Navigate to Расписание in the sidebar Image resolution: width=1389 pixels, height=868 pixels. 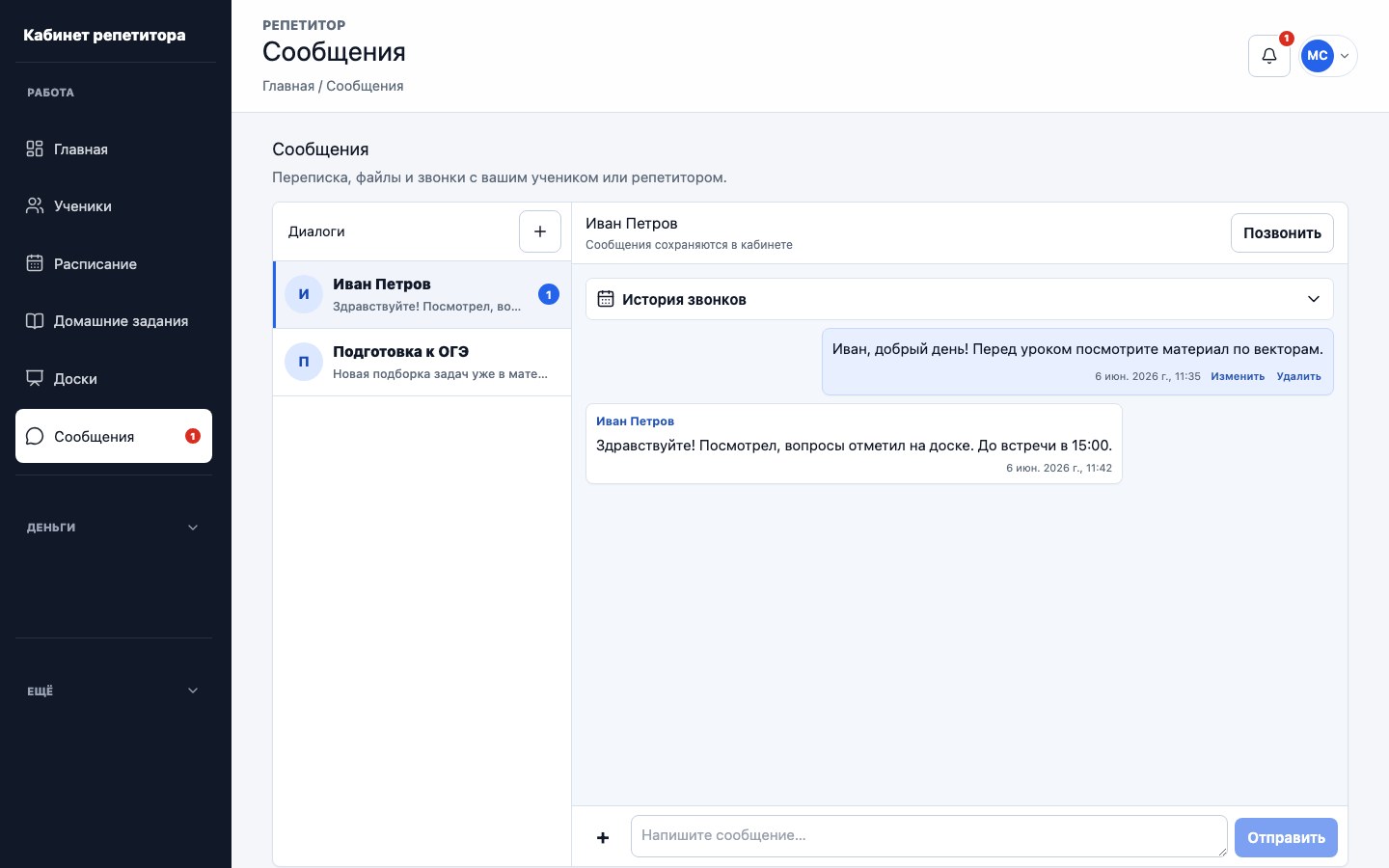tap(114, 263)
